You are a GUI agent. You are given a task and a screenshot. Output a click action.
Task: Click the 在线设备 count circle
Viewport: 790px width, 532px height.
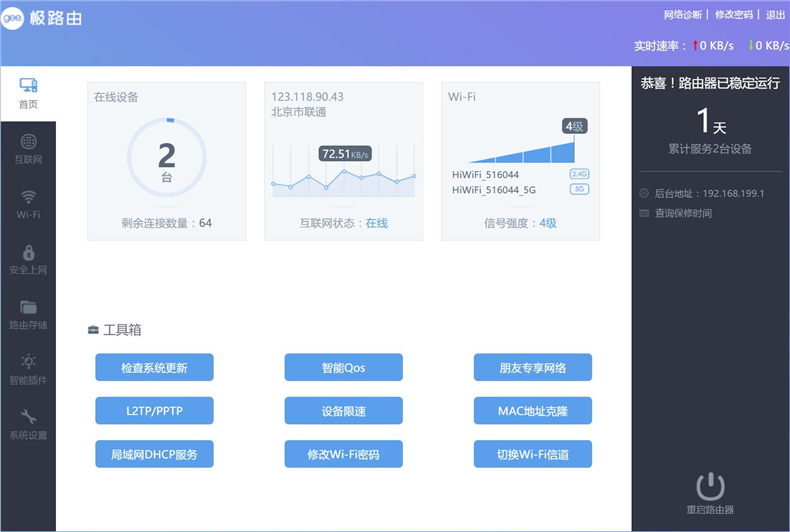pyautogui.click(x=167, y=157)
